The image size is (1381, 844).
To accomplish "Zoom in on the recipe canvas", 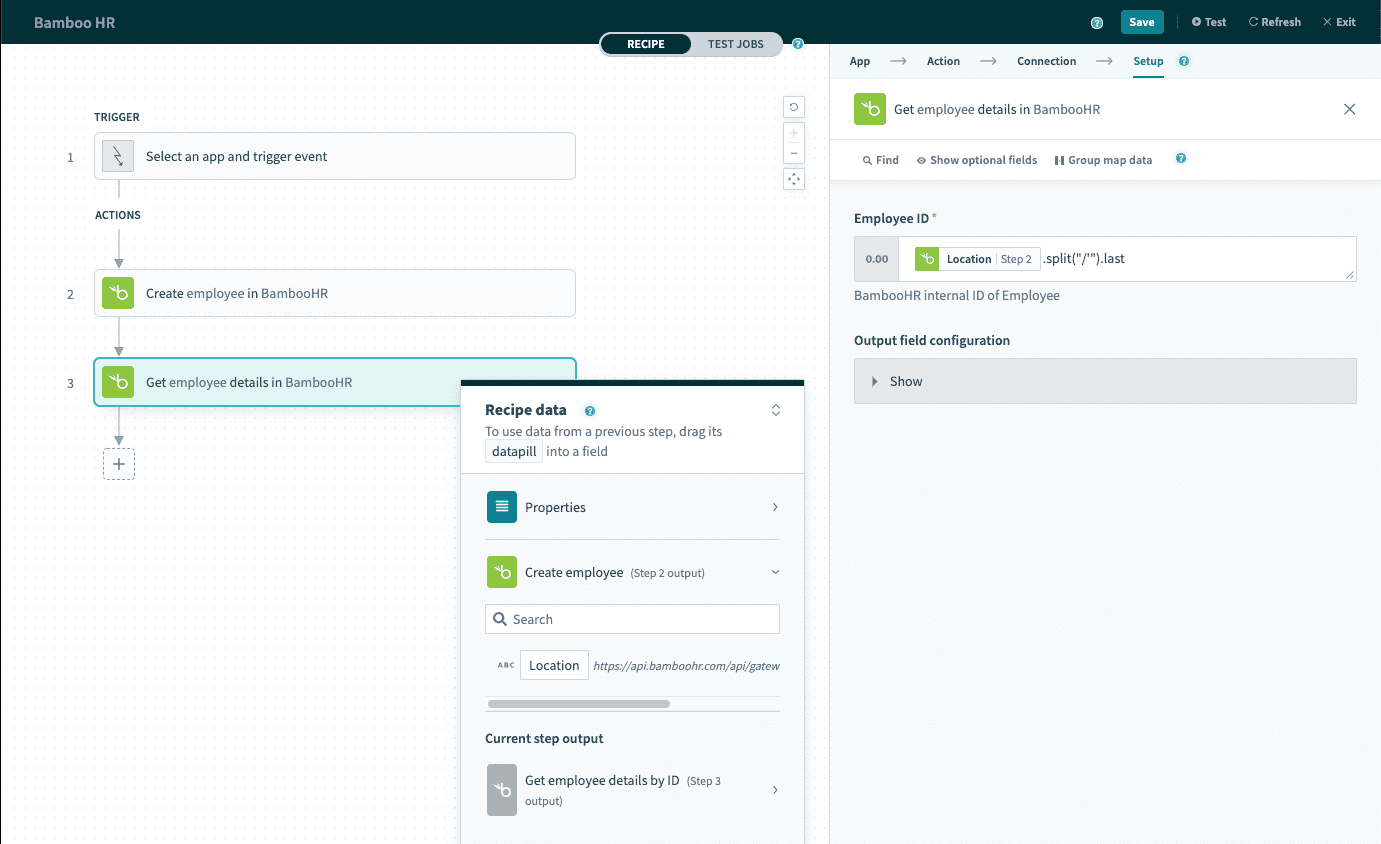I will point(794,133).
